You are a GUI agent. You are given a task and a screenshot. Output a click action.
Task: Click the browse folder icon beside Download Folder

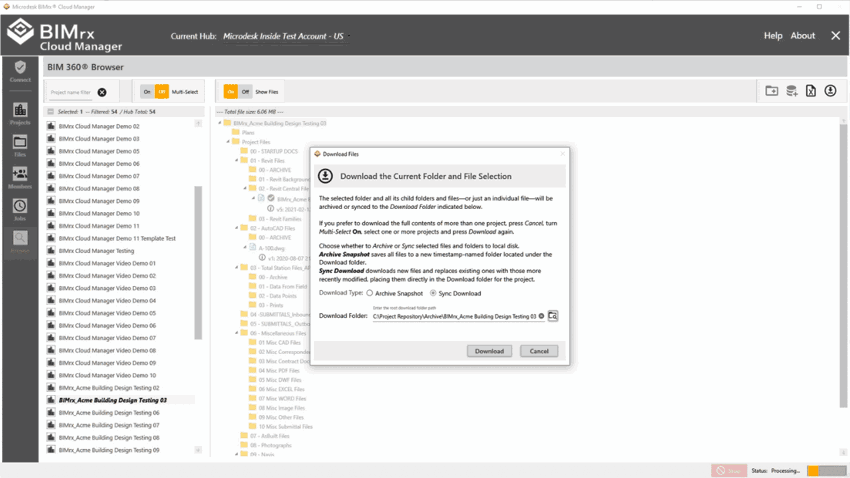tap(552, 315)
